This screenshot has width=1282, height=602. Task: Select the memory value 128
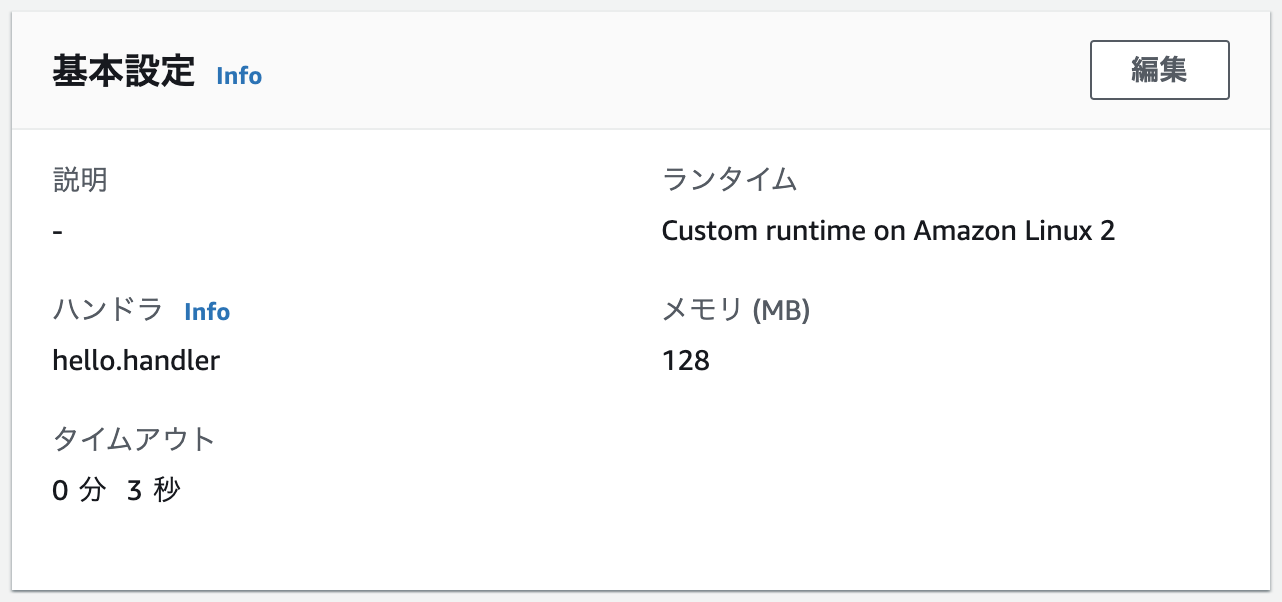tap(685, 360)
